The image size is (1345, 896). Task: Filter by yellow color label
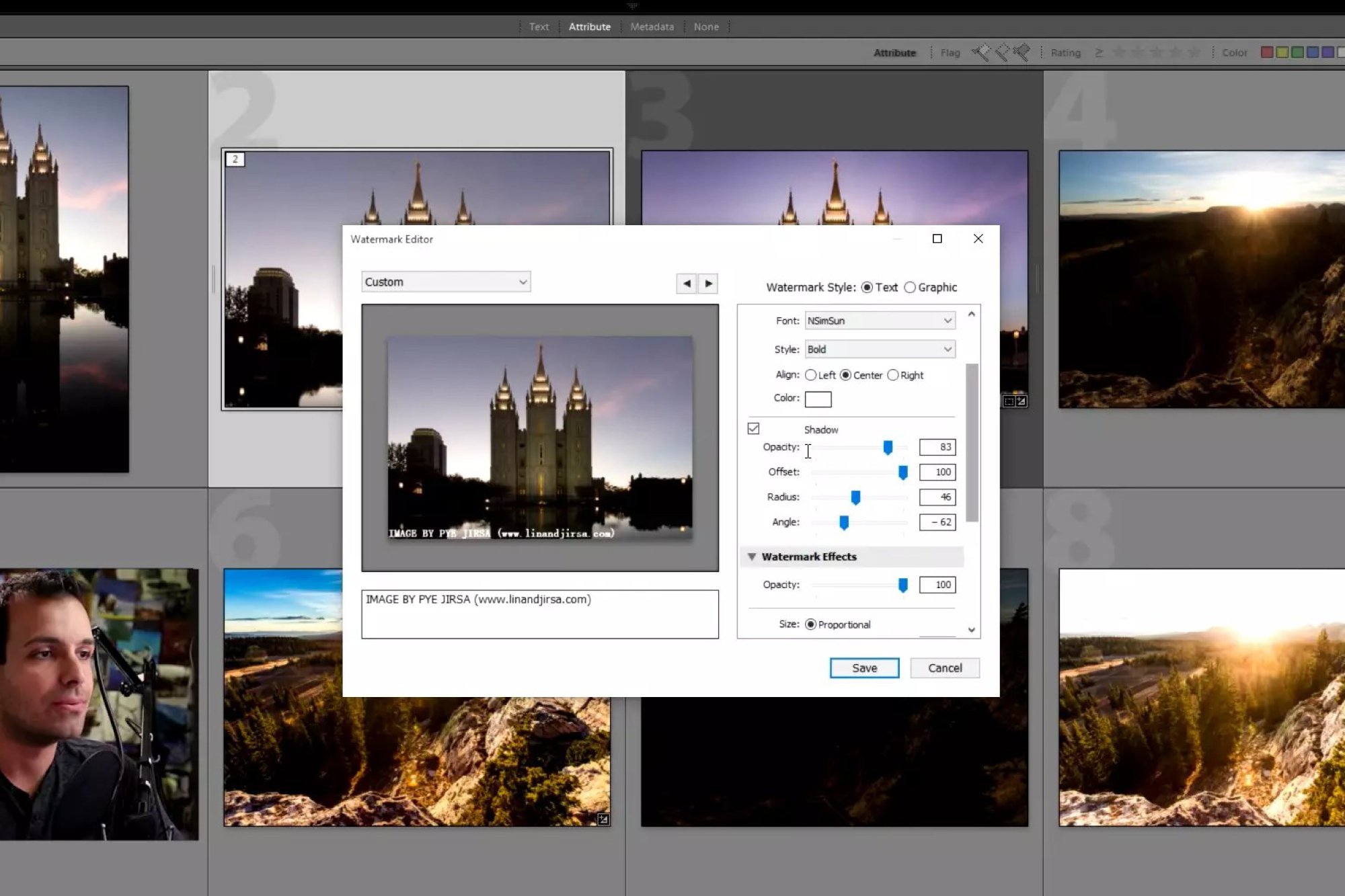coord(1282,52)
